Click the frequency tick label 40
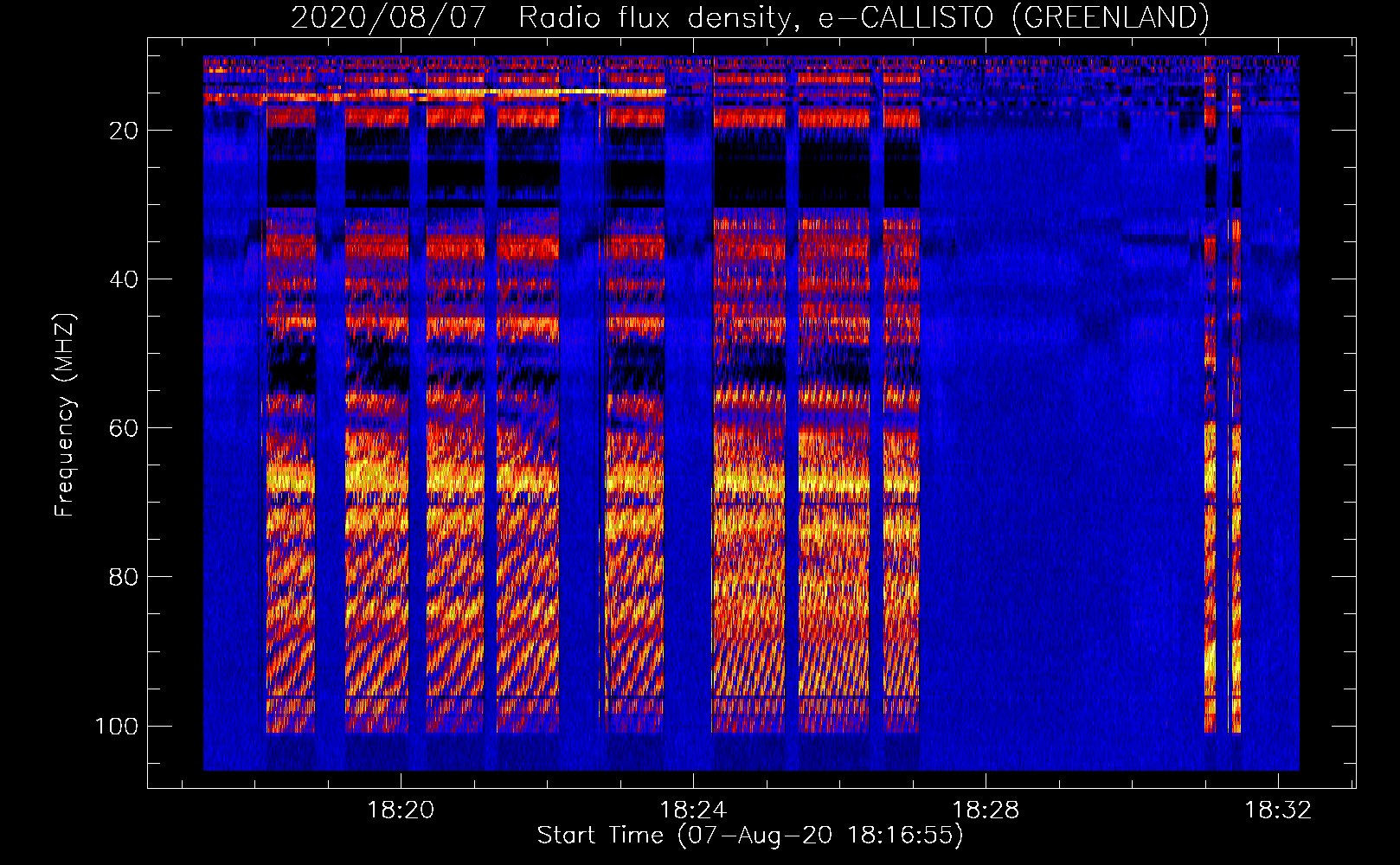The height and width of the screenshot is (865, 1400). pyautogui.click(x=124, y=279)
